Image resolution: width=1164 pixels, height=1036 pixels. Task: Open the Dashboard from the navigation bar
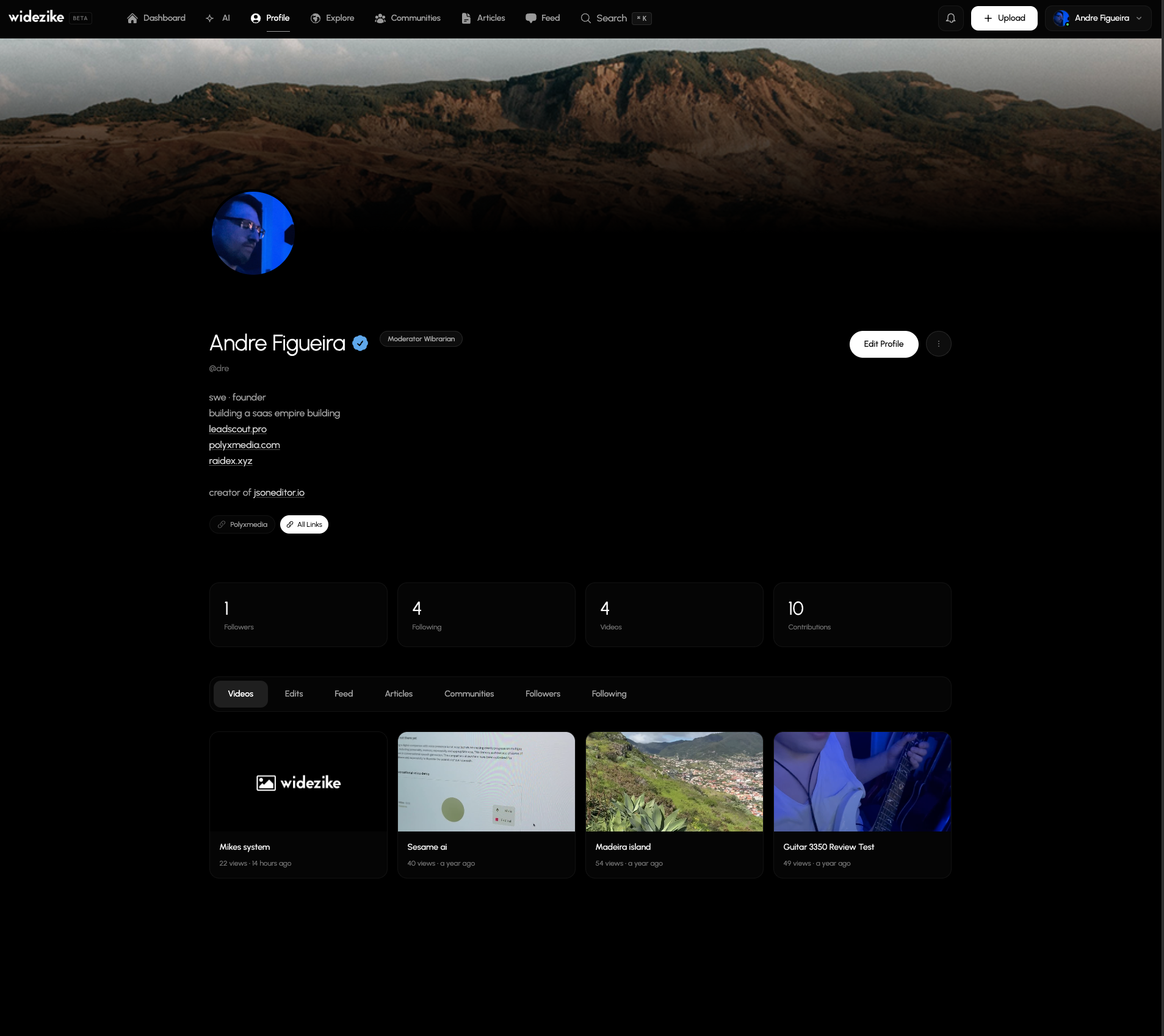click(156, 18)
